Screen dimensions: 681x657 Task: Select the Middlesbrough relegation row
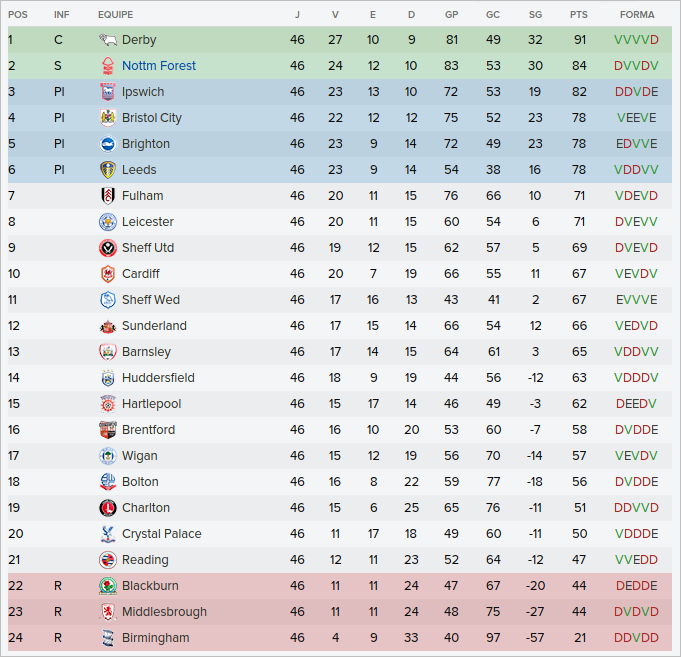point(340,612)
